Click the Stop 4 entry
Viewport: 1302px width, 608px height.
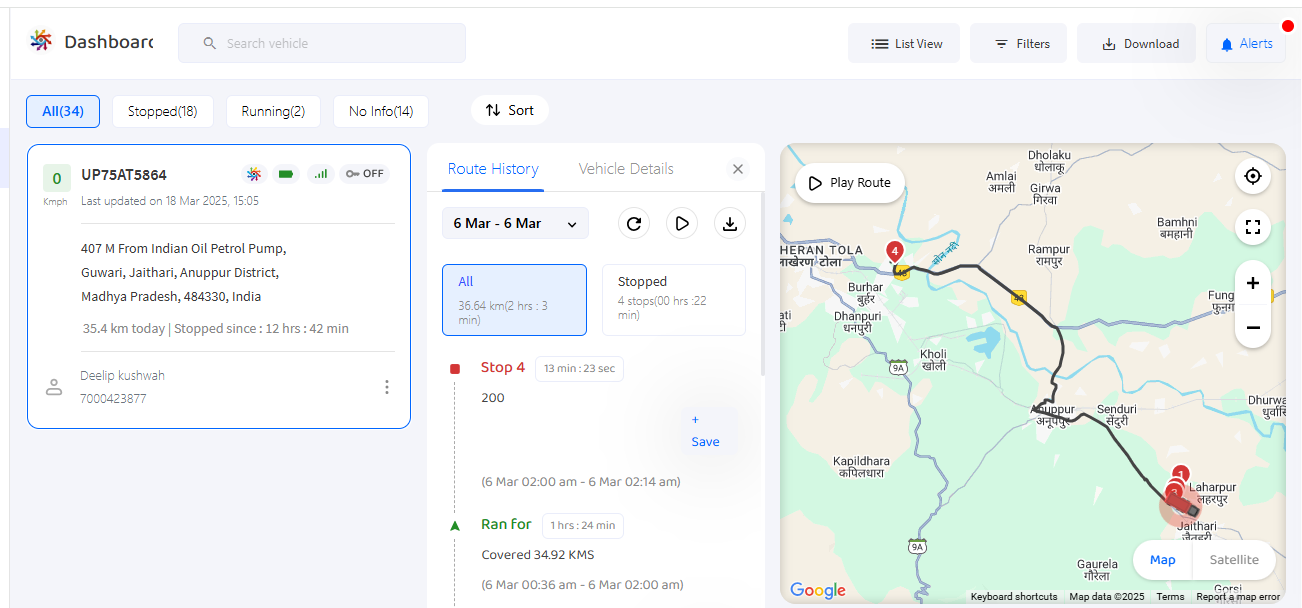pyautogui.click(x=503, y=368)
